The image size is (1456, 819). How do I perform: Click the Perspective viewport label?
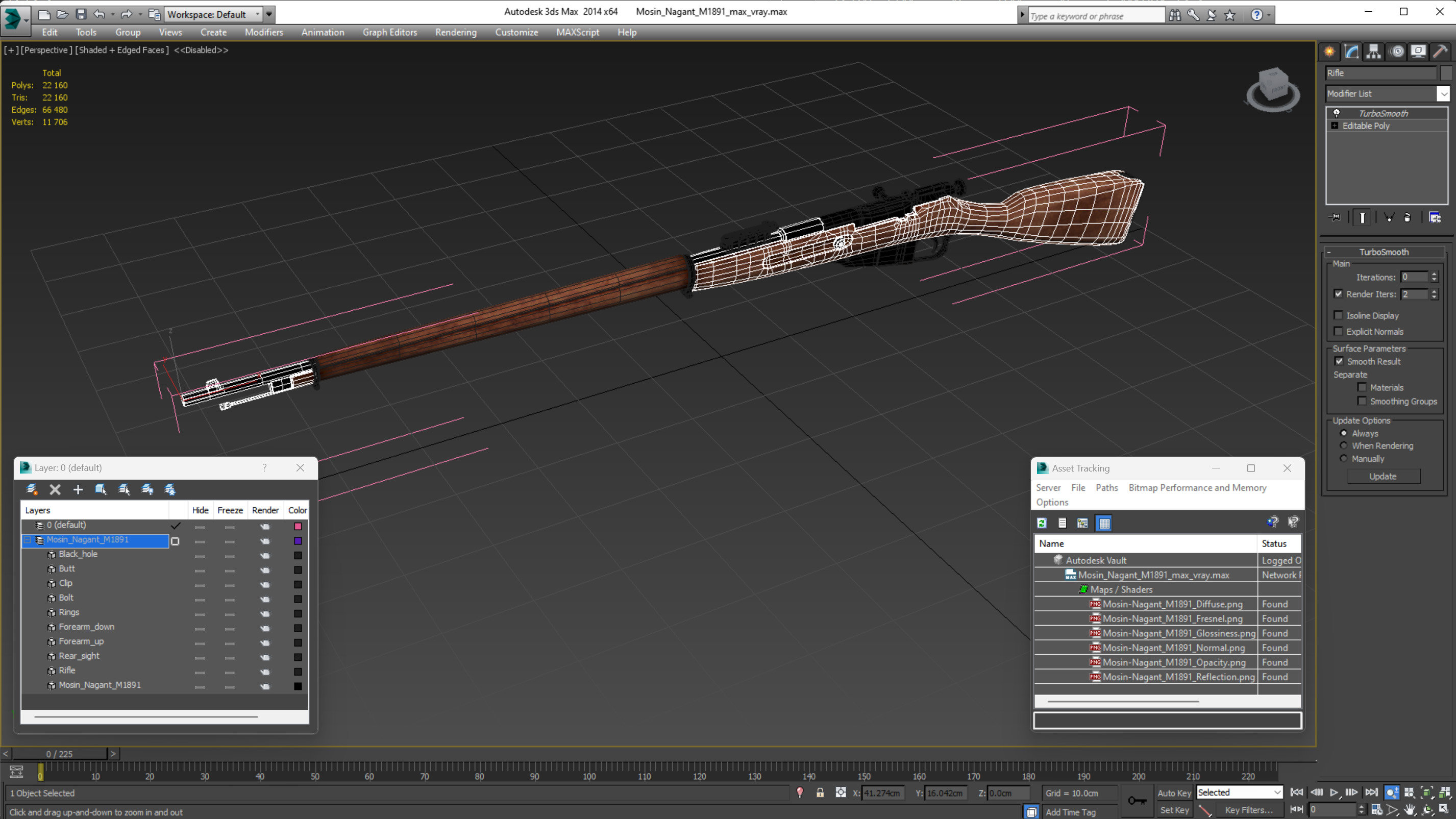46,49
